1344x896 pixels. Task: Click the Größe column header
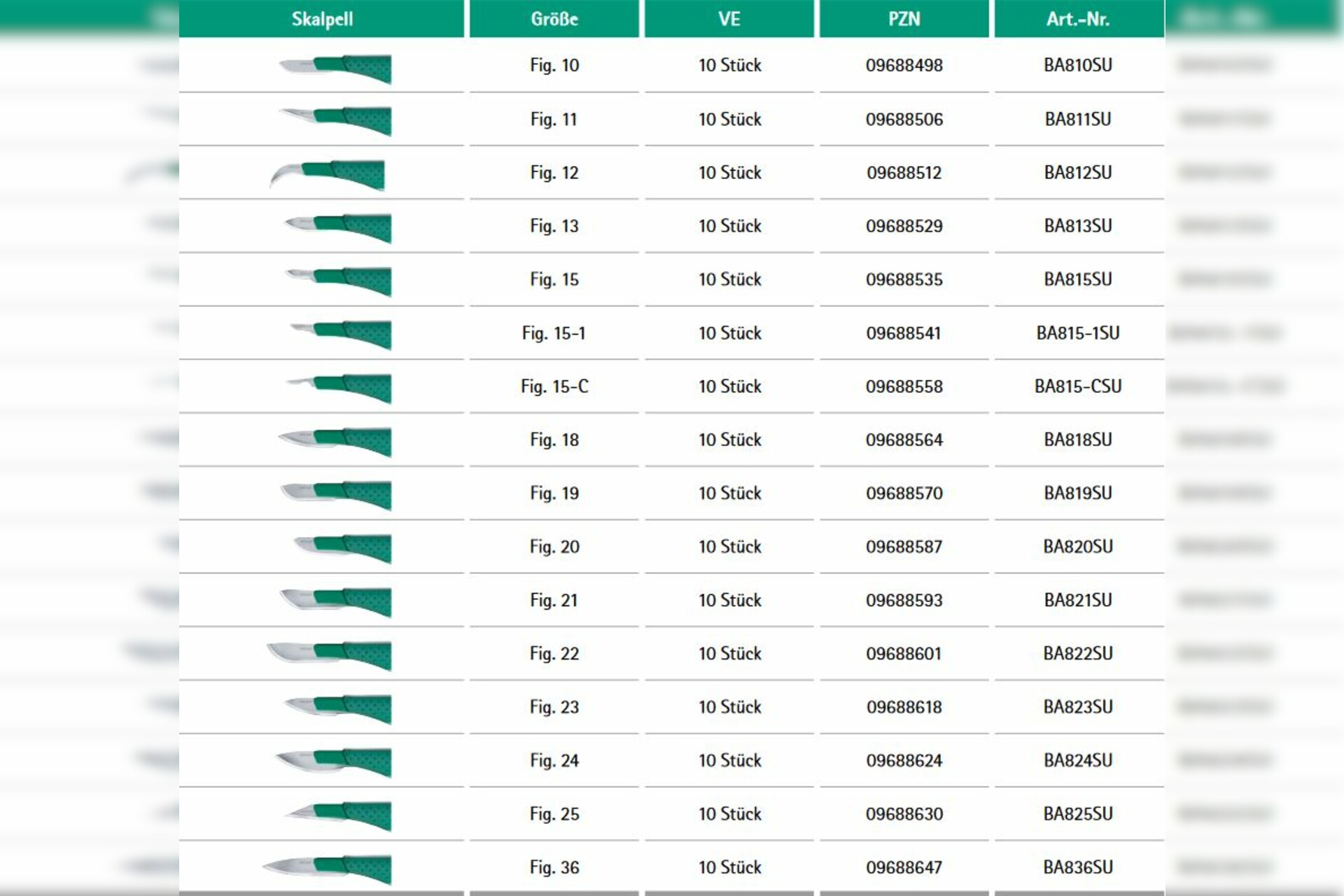(554, 19)
